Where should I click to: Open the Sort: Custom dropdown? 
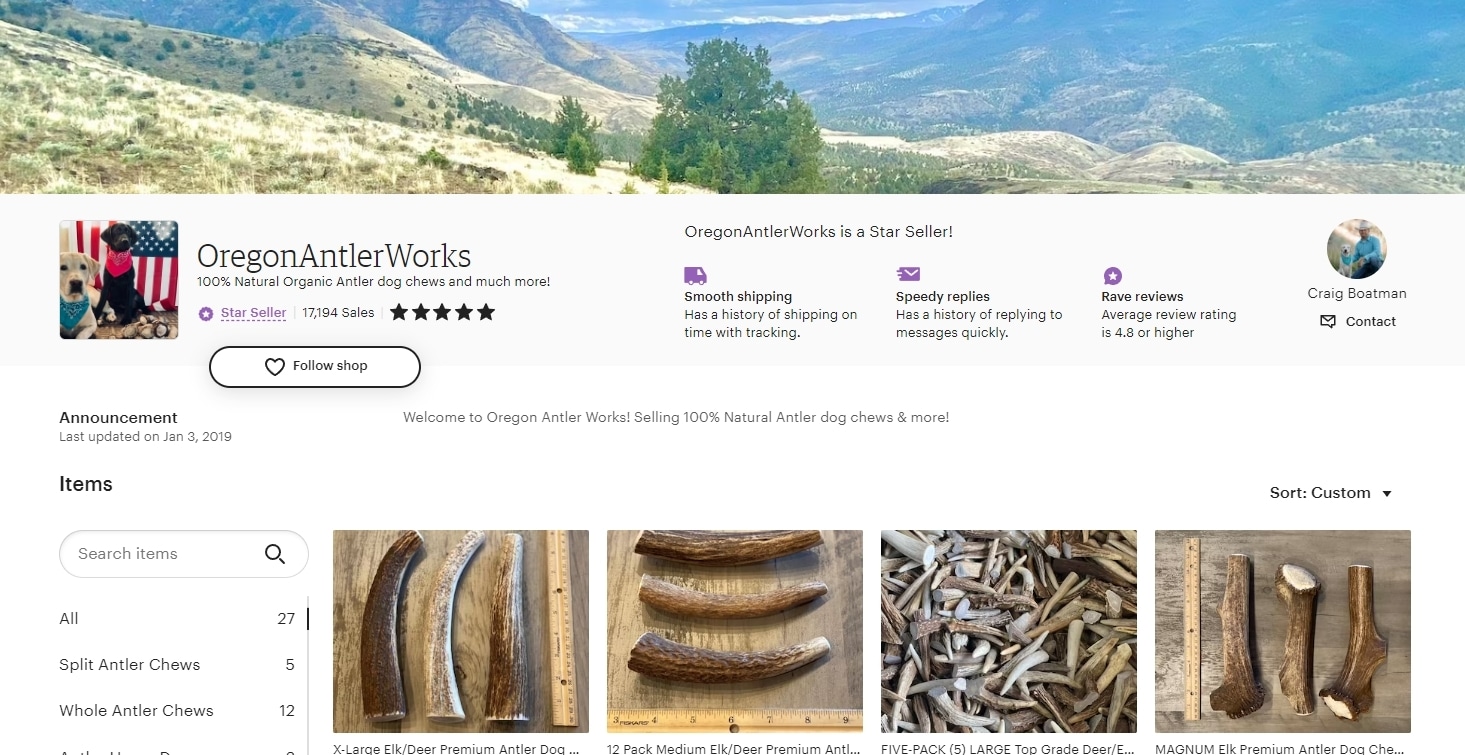point(1331,493)
